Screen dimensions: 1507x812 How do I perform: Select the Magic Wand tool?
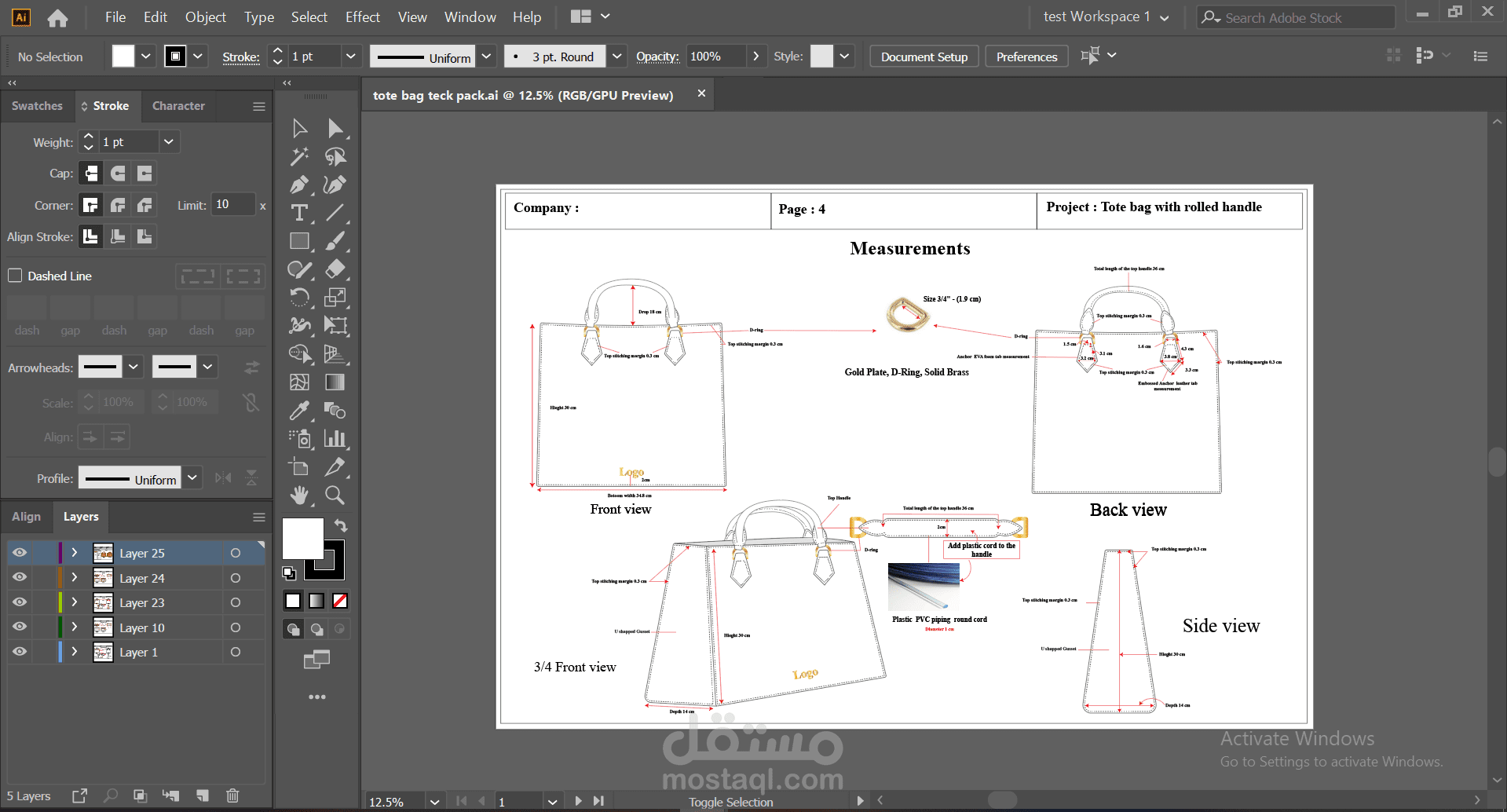[x=299, y=156]
